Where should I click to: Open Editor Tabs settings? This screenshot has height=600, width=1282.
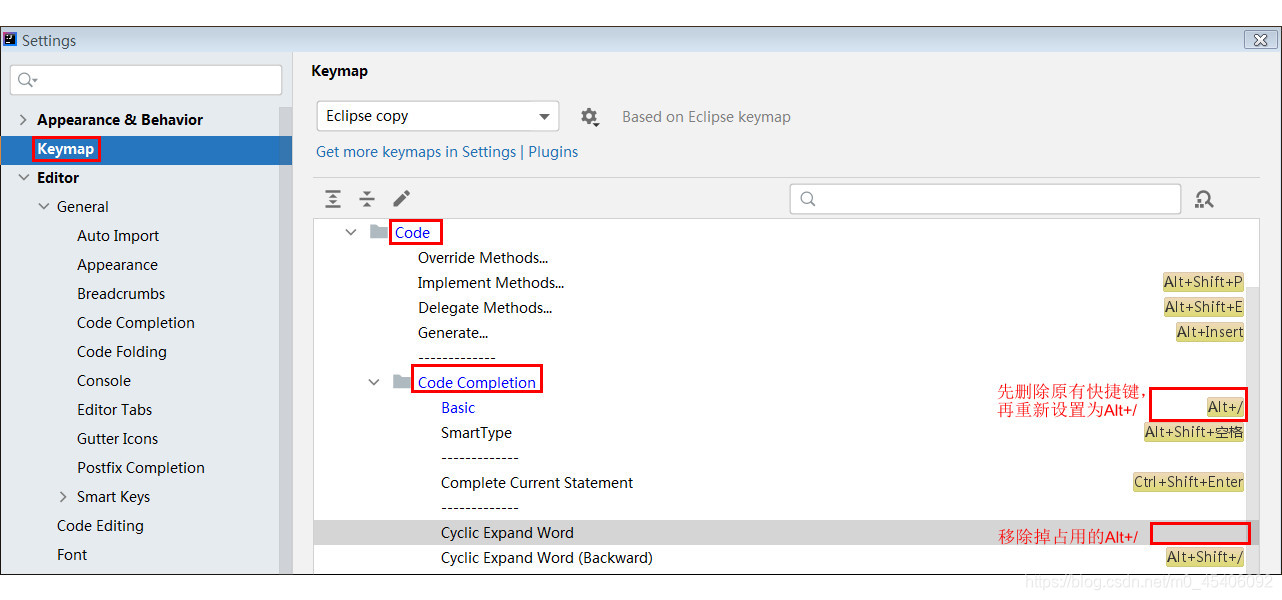pos(115,410)
